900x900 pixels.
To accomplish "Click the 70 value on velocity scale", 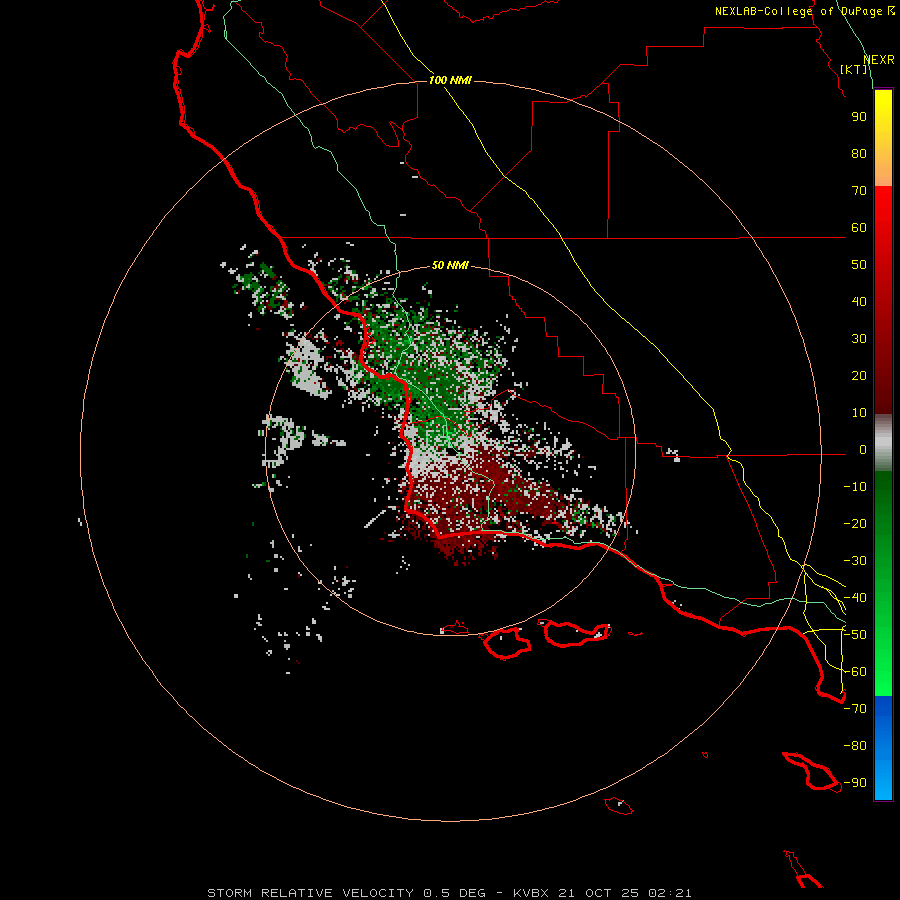I will pos(859,191).
